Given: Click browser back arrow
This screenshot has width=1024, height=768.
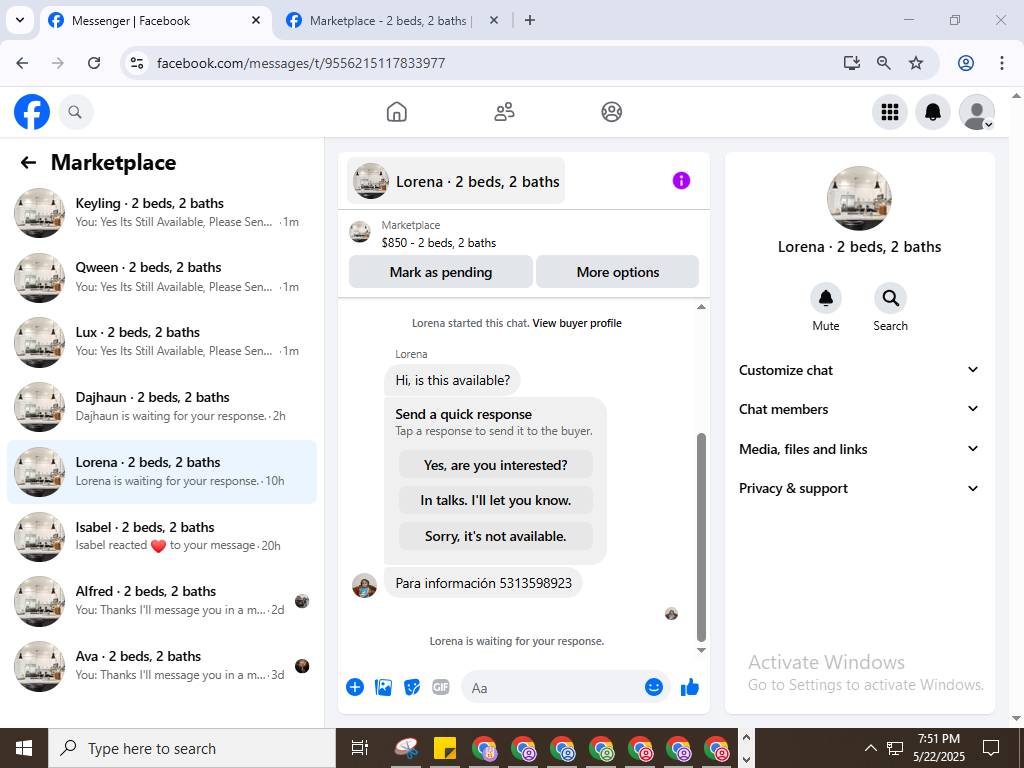Looking at the screenshot, I should point(22,63).
